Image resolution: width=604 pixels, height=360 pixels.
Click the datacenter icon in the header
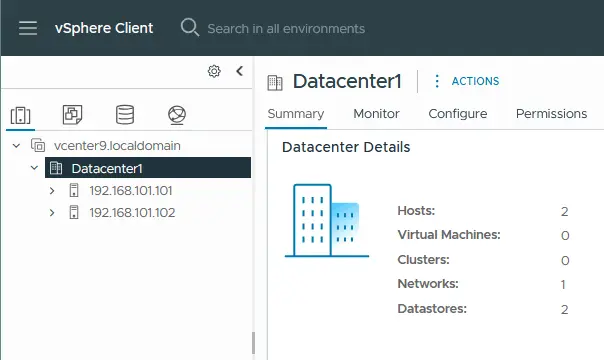275,82
